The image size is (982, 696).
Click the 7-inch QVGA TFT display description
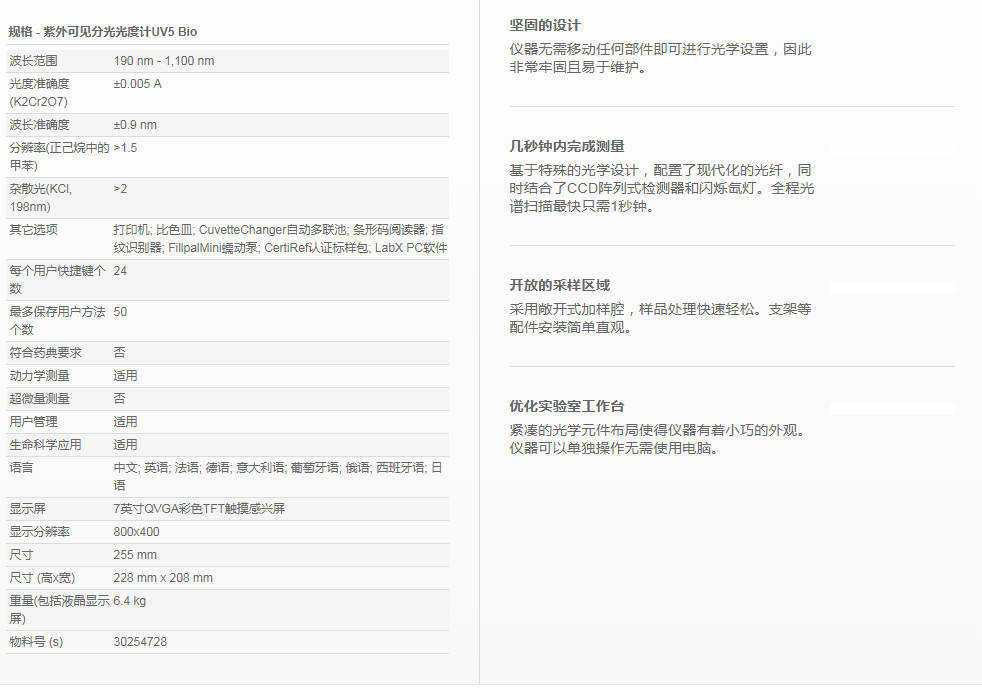tap(200, 509)
